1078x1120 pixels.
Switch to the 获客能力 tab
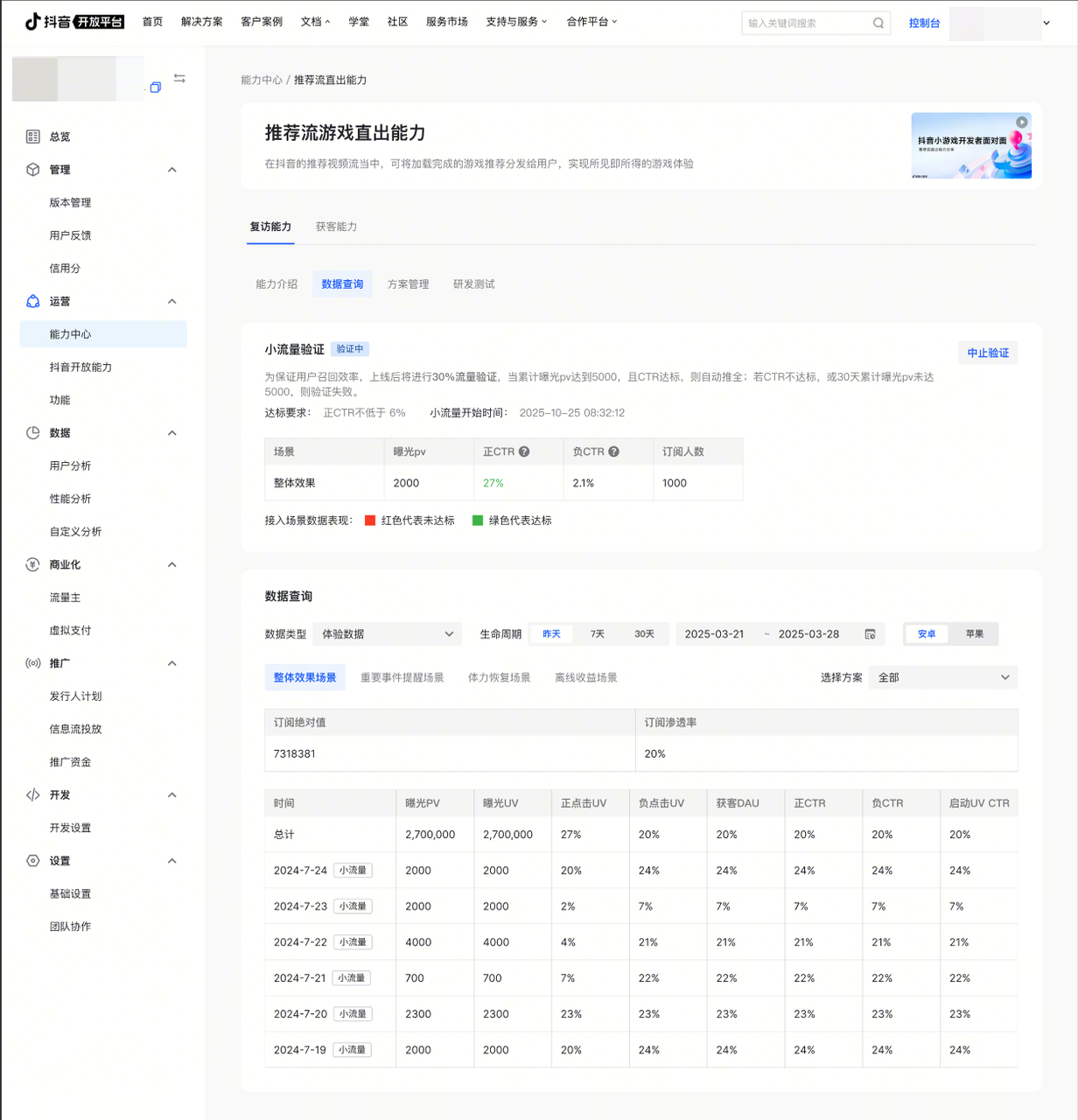336,227
